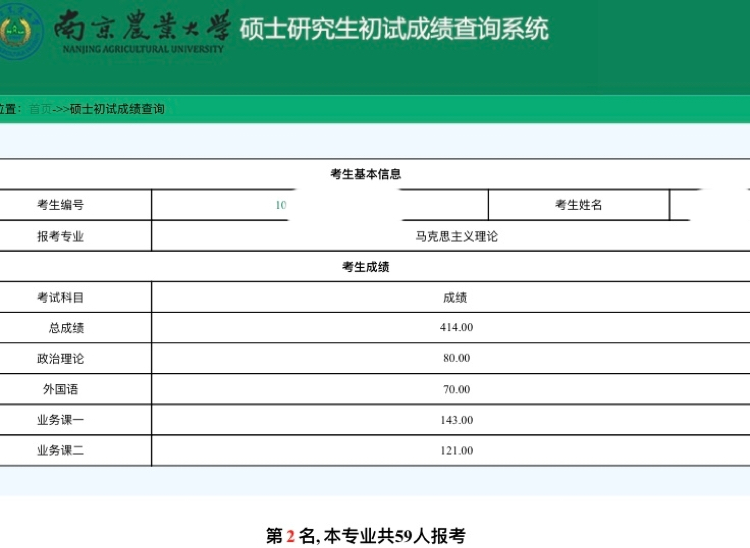The image size is (750, 548).
Task: Click the 南京農業大學 calligraphy banner title
Action: click(142, 25)
